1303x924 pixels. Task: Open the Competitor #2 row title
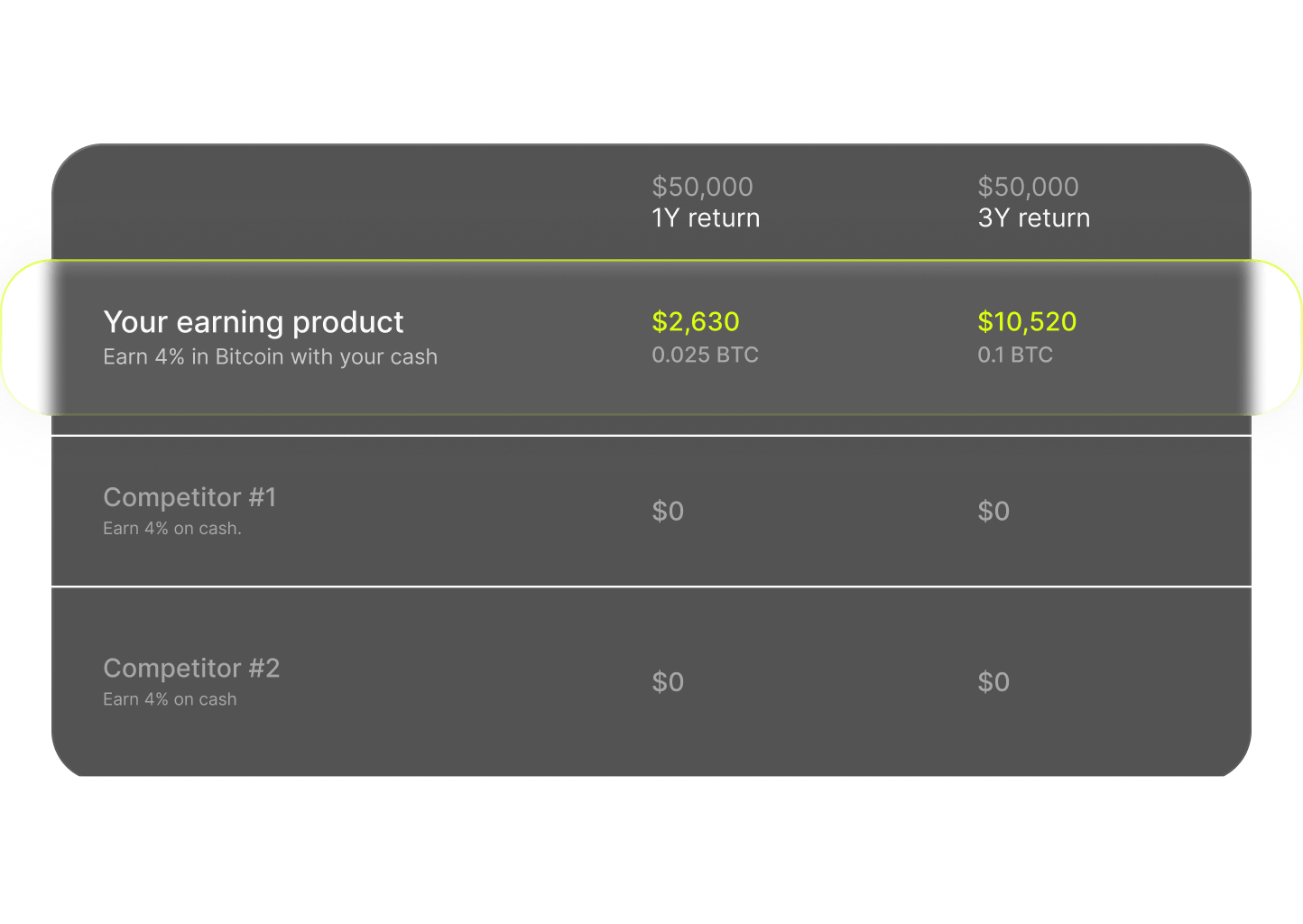pos(191,668)
